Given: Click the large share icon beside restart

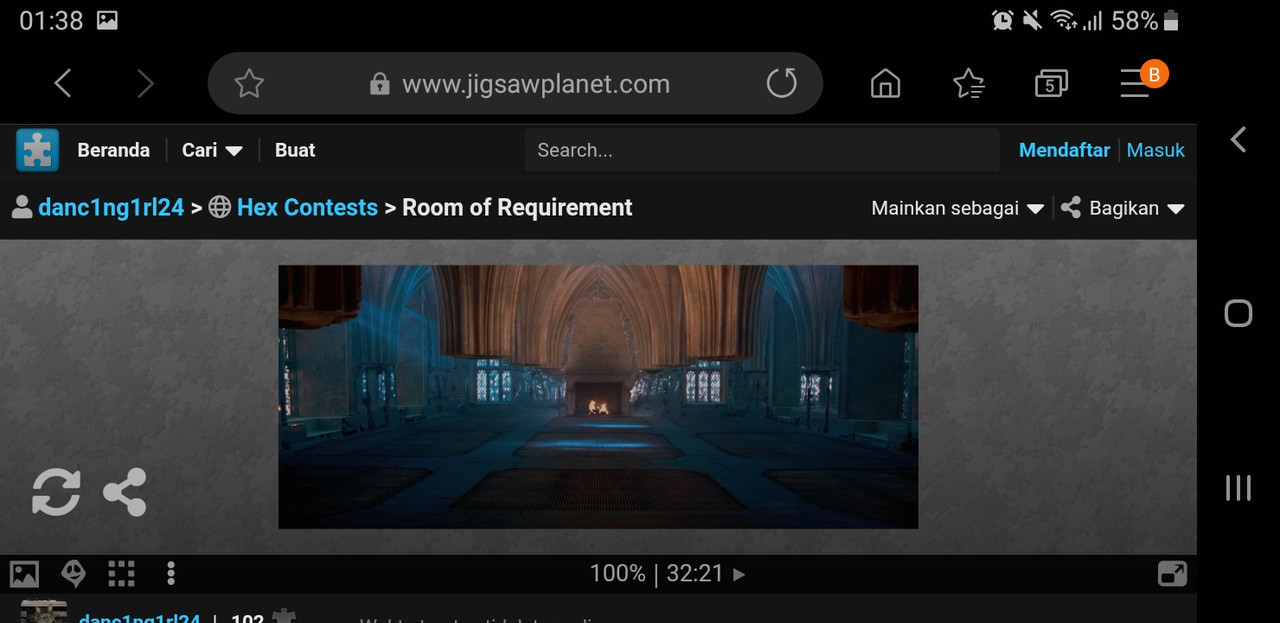Looking at the screenshot, I should point(125,492).
